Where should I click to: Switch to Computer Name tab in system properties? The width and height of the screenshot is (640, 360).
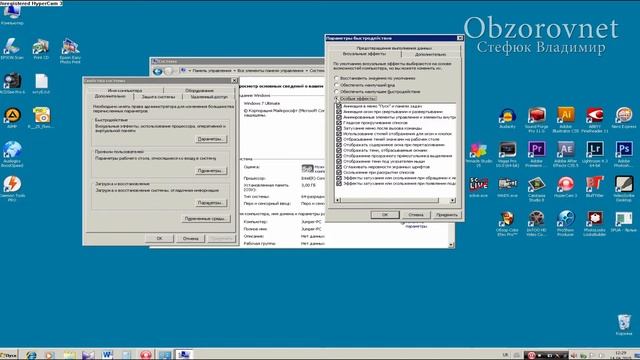(x=125, y=90)
